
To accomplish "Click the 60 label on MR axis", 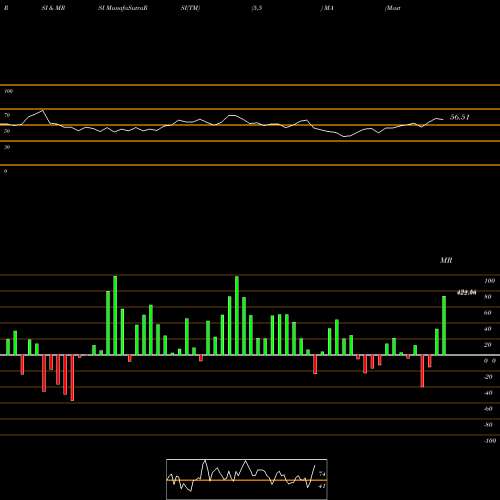I will coord(488,313).
